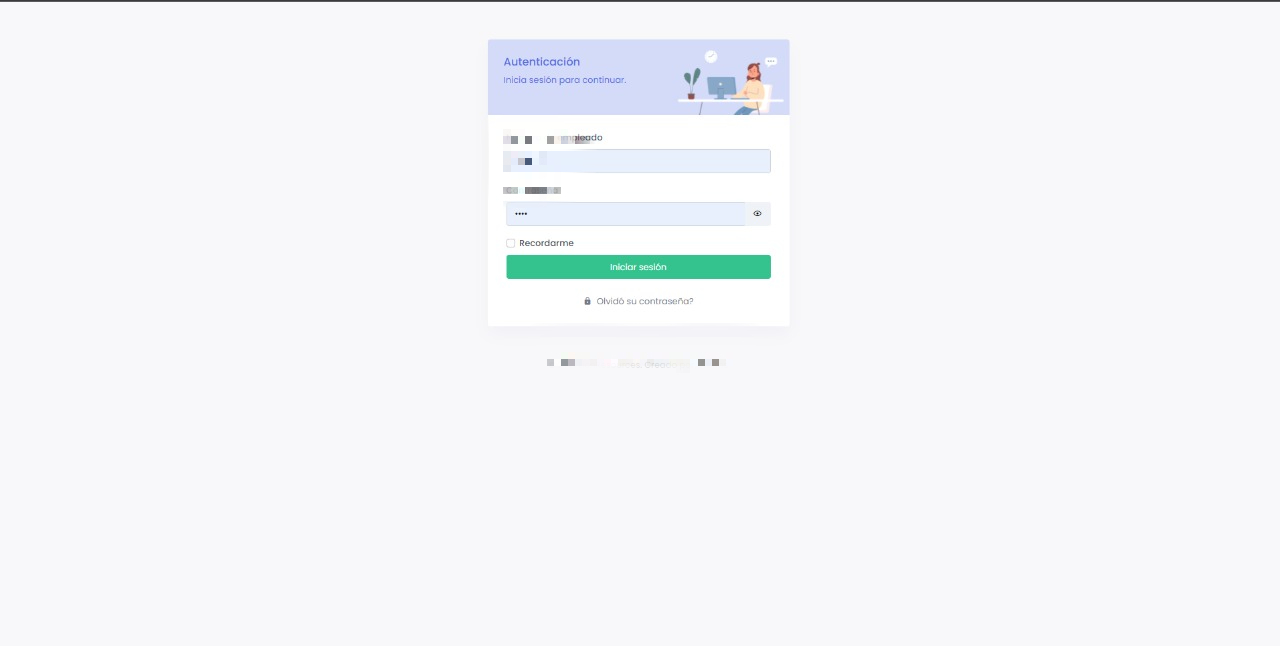The width and height of the screenshot is (1280, 646).
Task: Click the woman seated at the desk
Action: tap(752, 88)
